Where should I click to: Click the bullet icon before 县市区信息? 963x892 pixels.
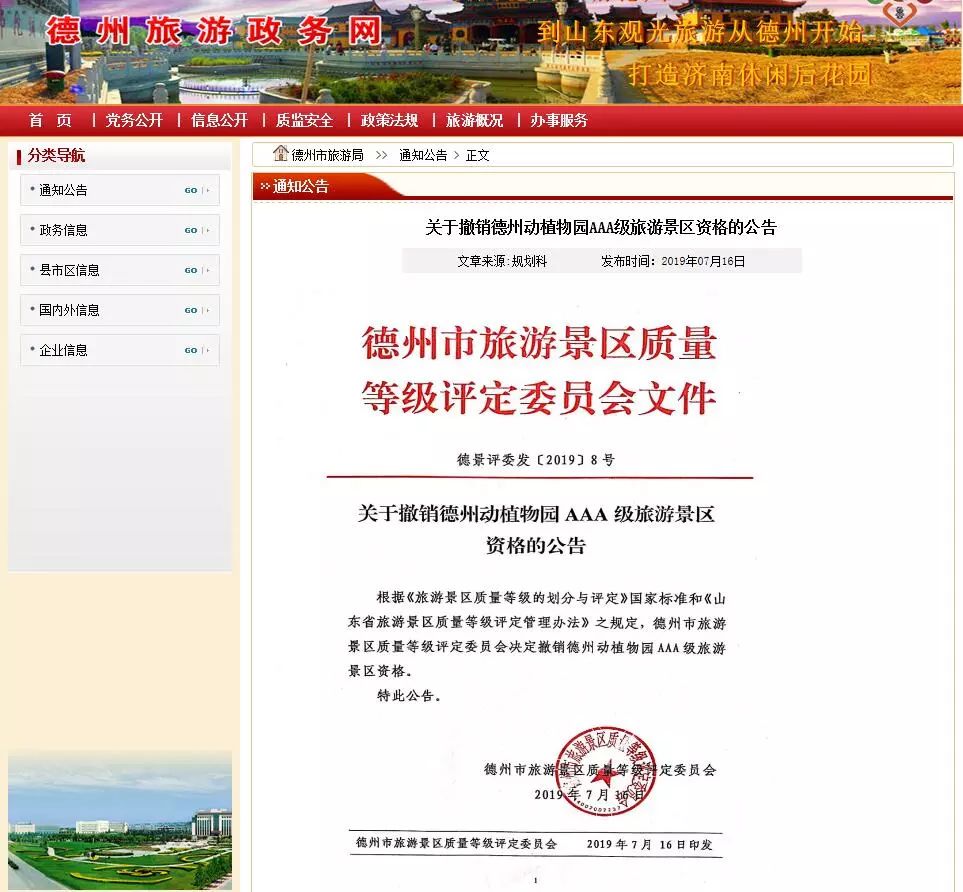(x=30, y=270)
